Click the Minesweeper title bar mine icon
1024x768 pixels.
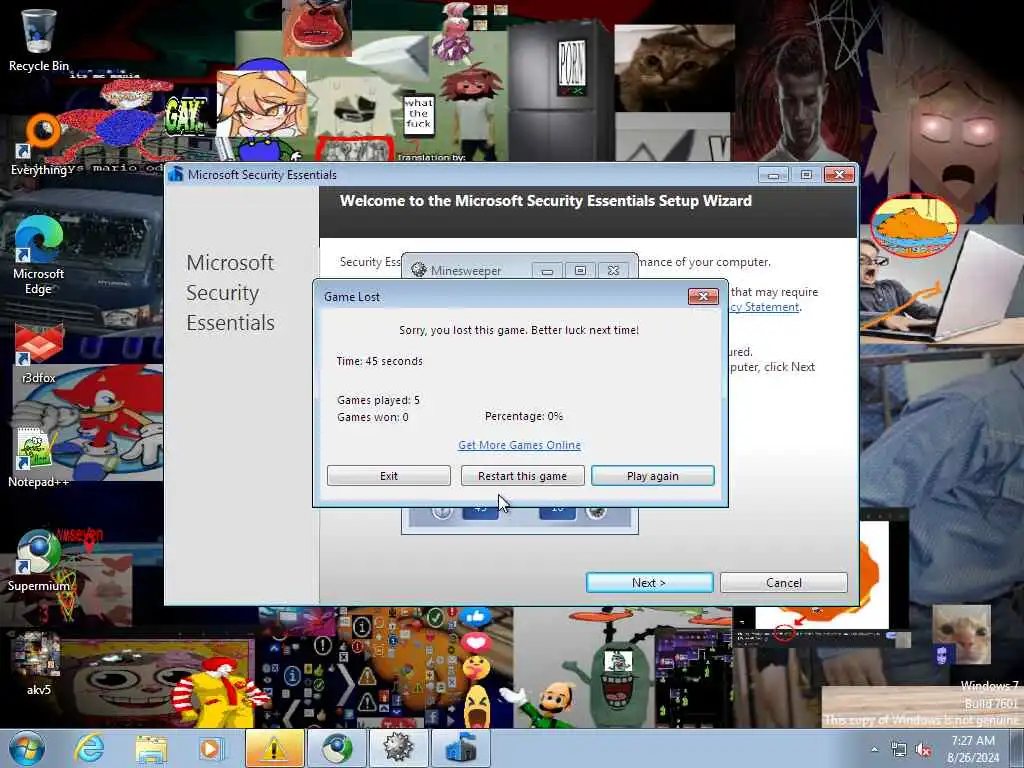coord(419,270)
